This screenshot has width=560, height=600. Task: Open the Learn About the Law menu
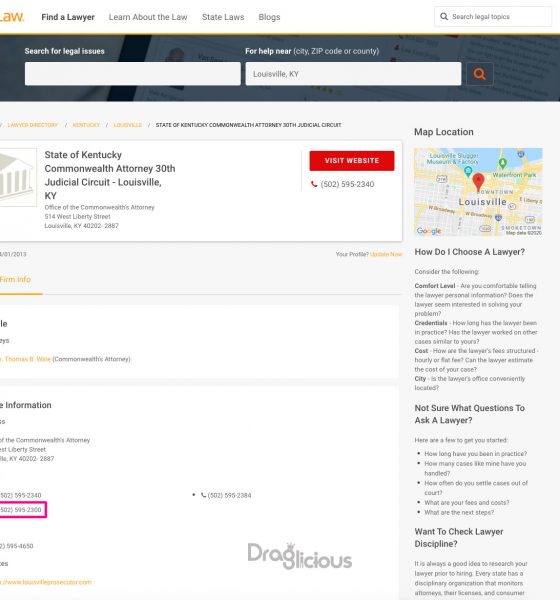tap(148, 17)
